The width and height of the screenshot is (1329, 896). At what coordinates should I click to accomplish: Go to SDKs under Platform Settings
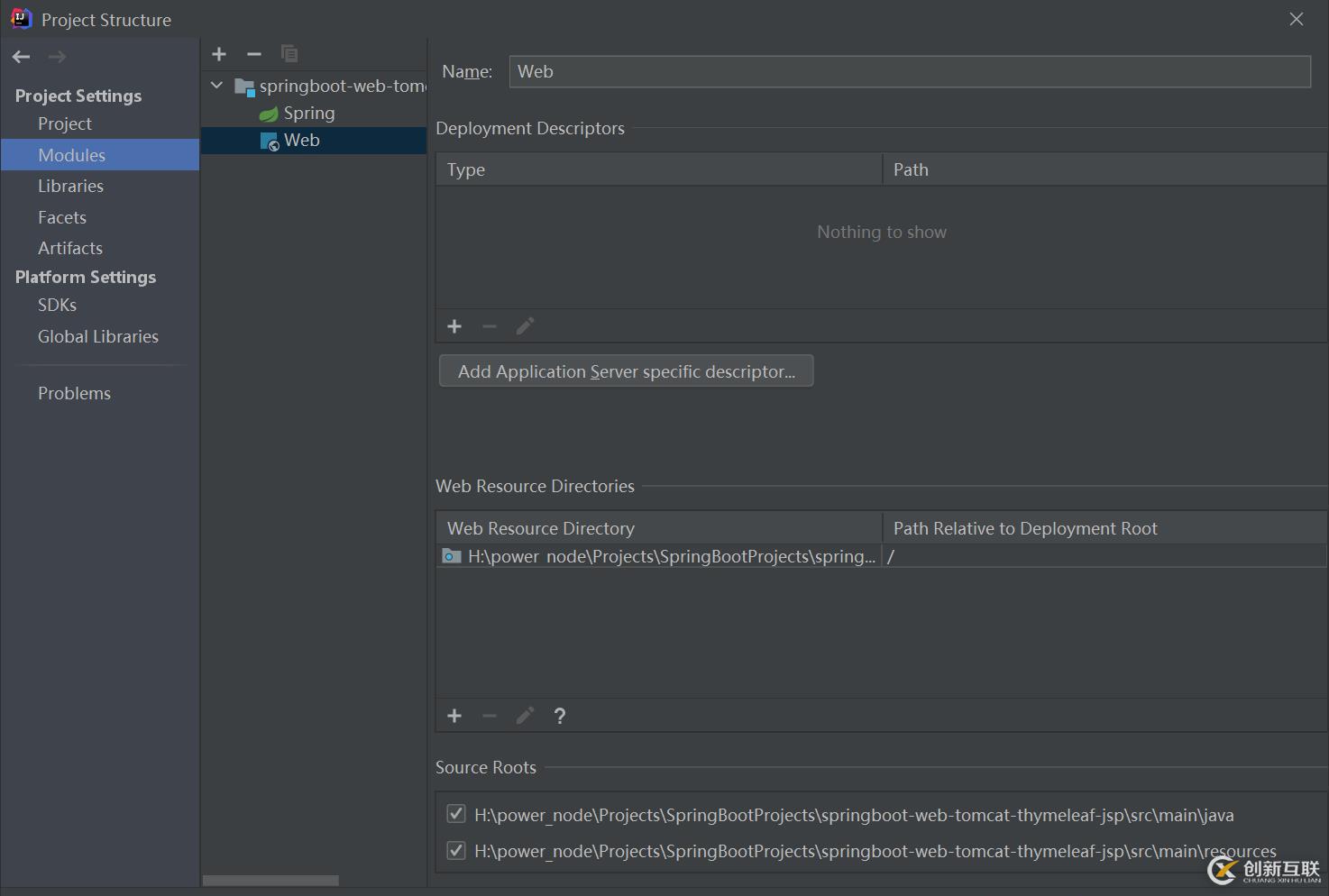tap(57, 306)
